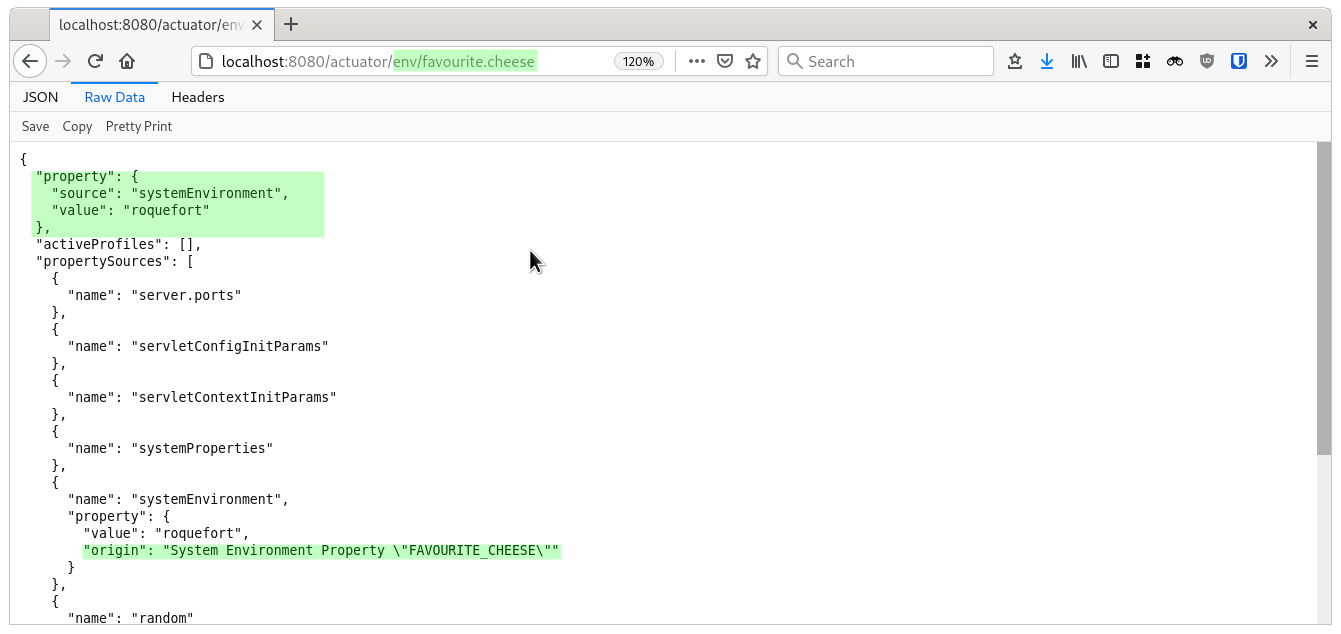The image size is (1341, 634).
Task: Click the 120% zoom indicator
Action: pos(638,61)
